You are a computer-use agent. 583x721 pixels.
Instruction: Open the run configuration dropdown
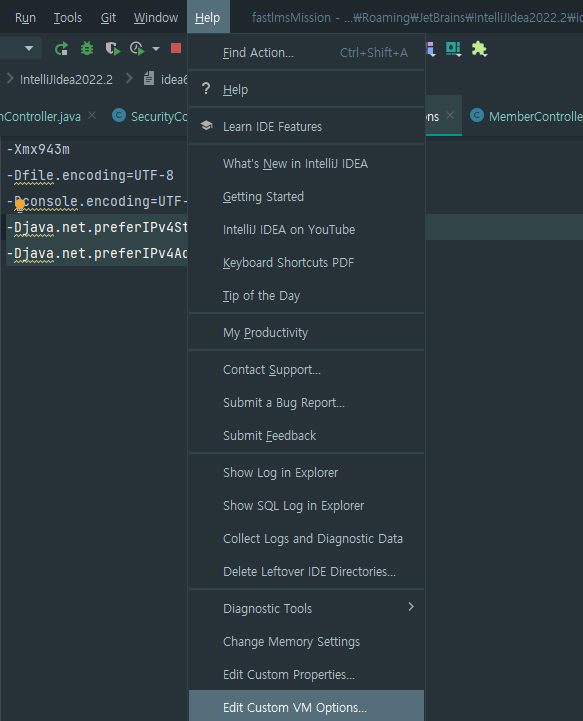pos(29,48)
